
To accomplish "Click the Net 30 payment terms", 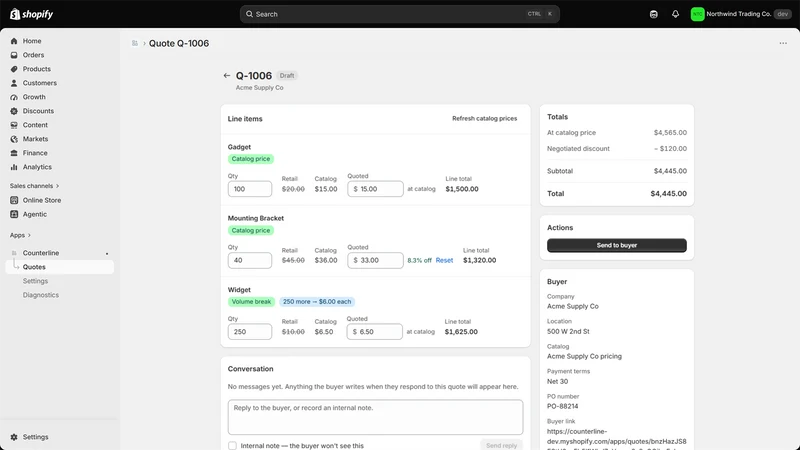I will click(x=557, y=381).
